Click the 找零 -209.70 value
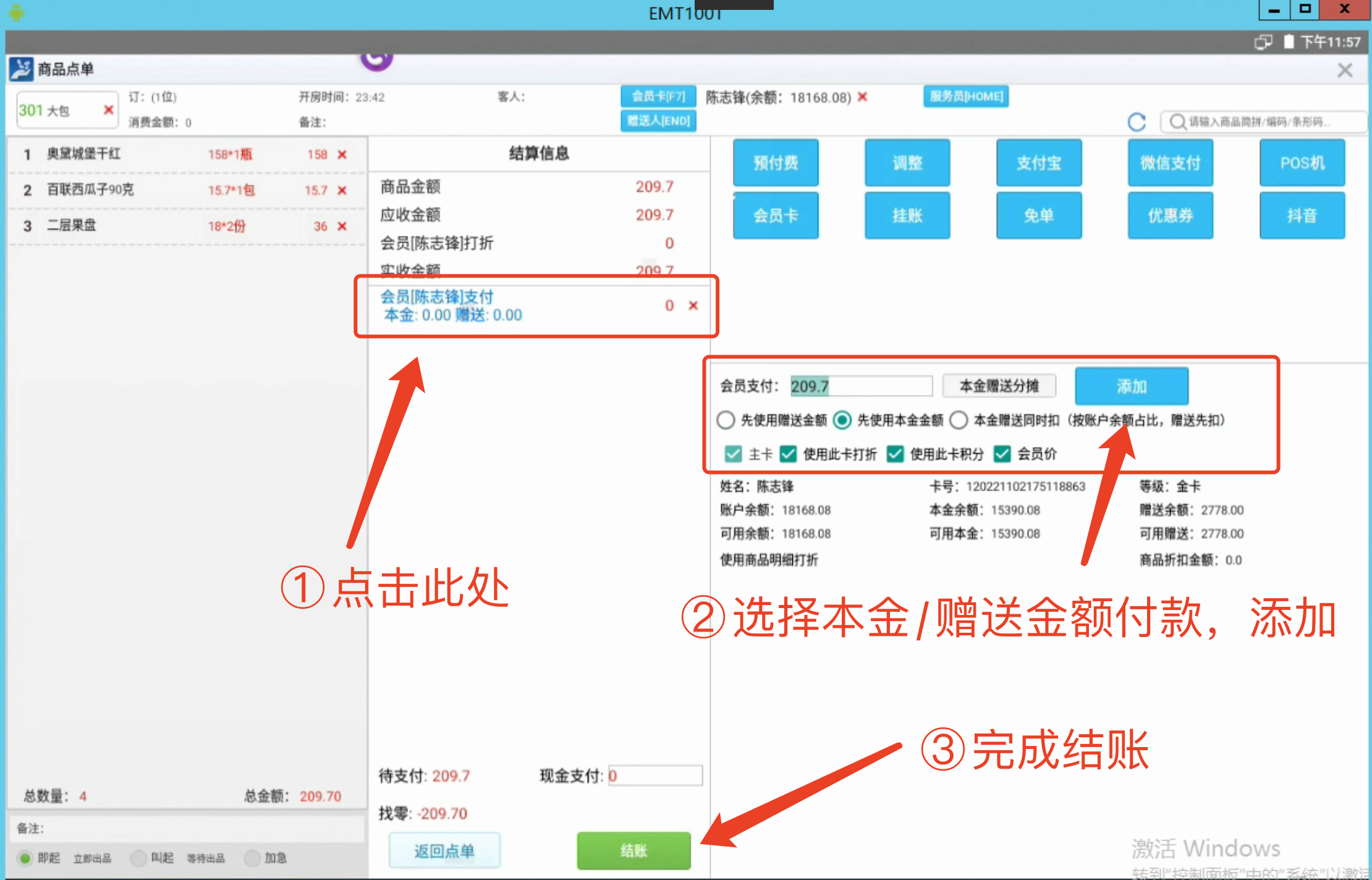This screenshot has width=1372, height=880. [x=442, y=813]
